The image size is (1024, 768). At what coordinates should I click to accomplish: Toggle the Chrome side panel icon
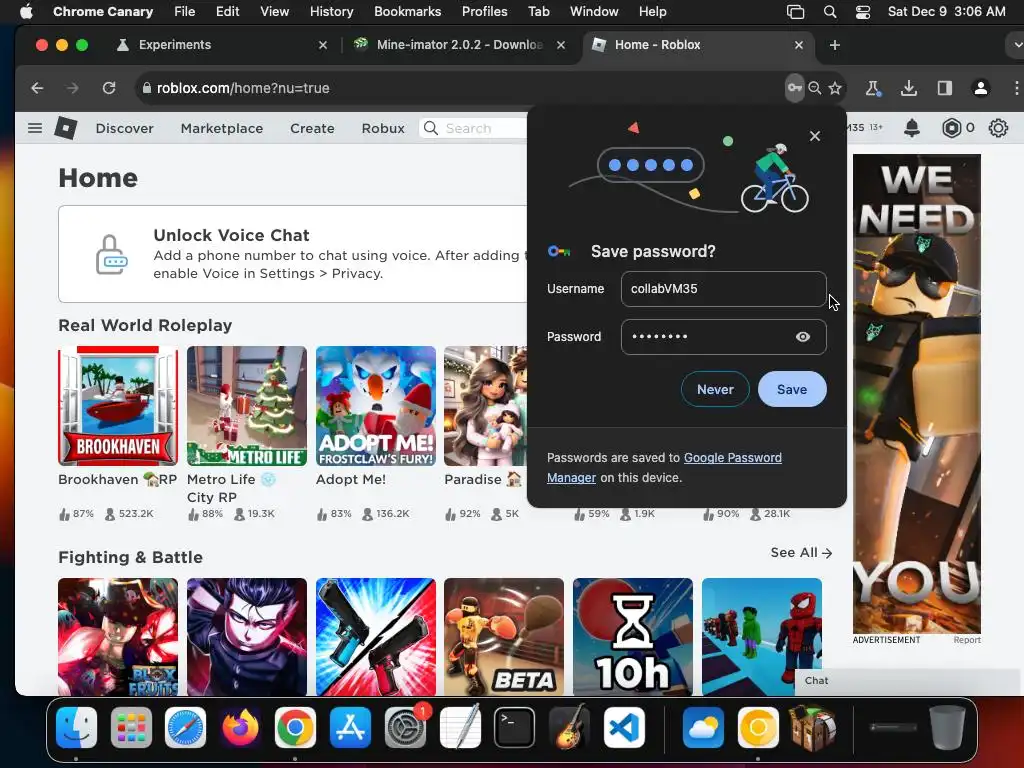point(944,88)
